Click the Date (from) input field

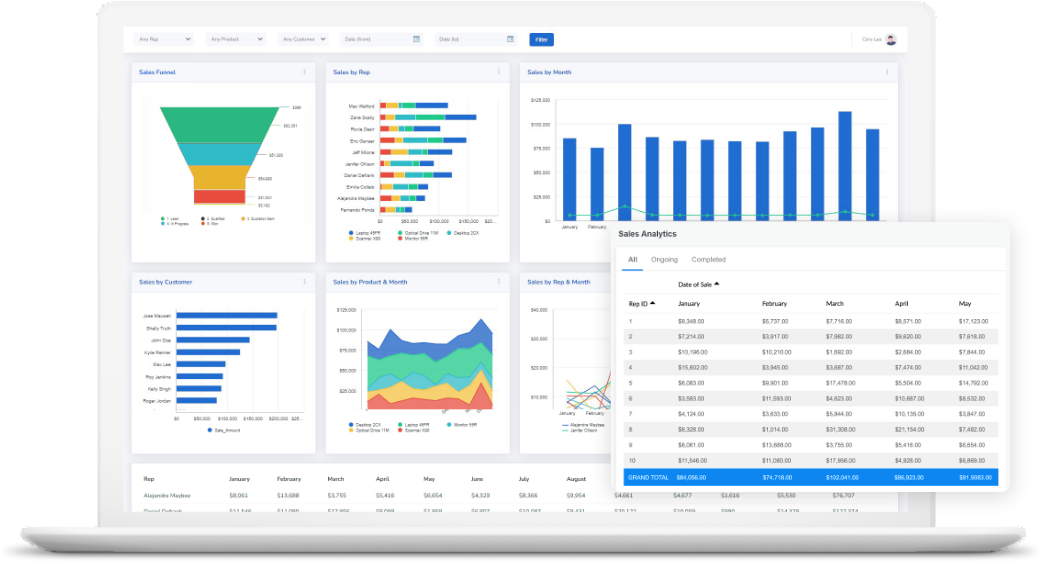click(382, 39)
